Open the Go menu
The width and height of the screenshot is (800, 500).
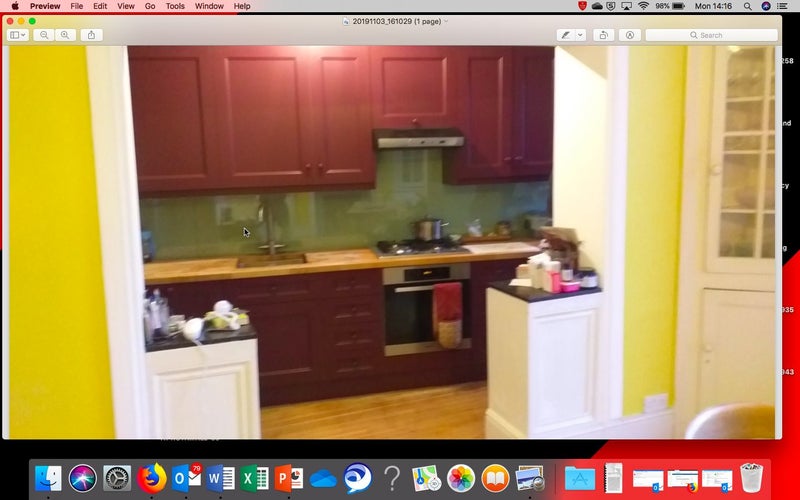tap(150, 6)
